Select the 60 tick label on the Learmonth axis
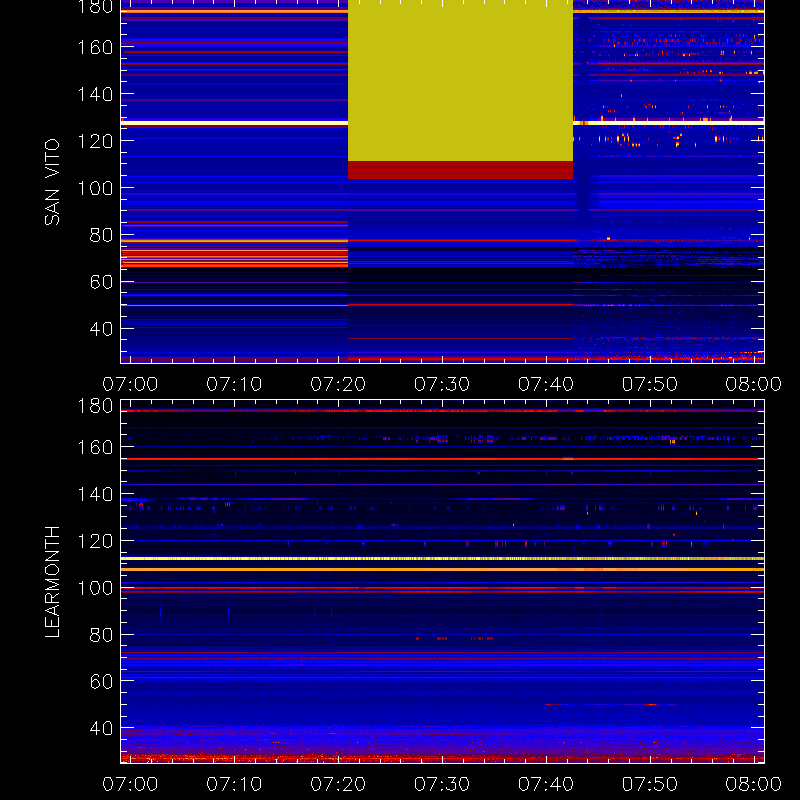Screen dimensions: 800x800 (101, 681)
